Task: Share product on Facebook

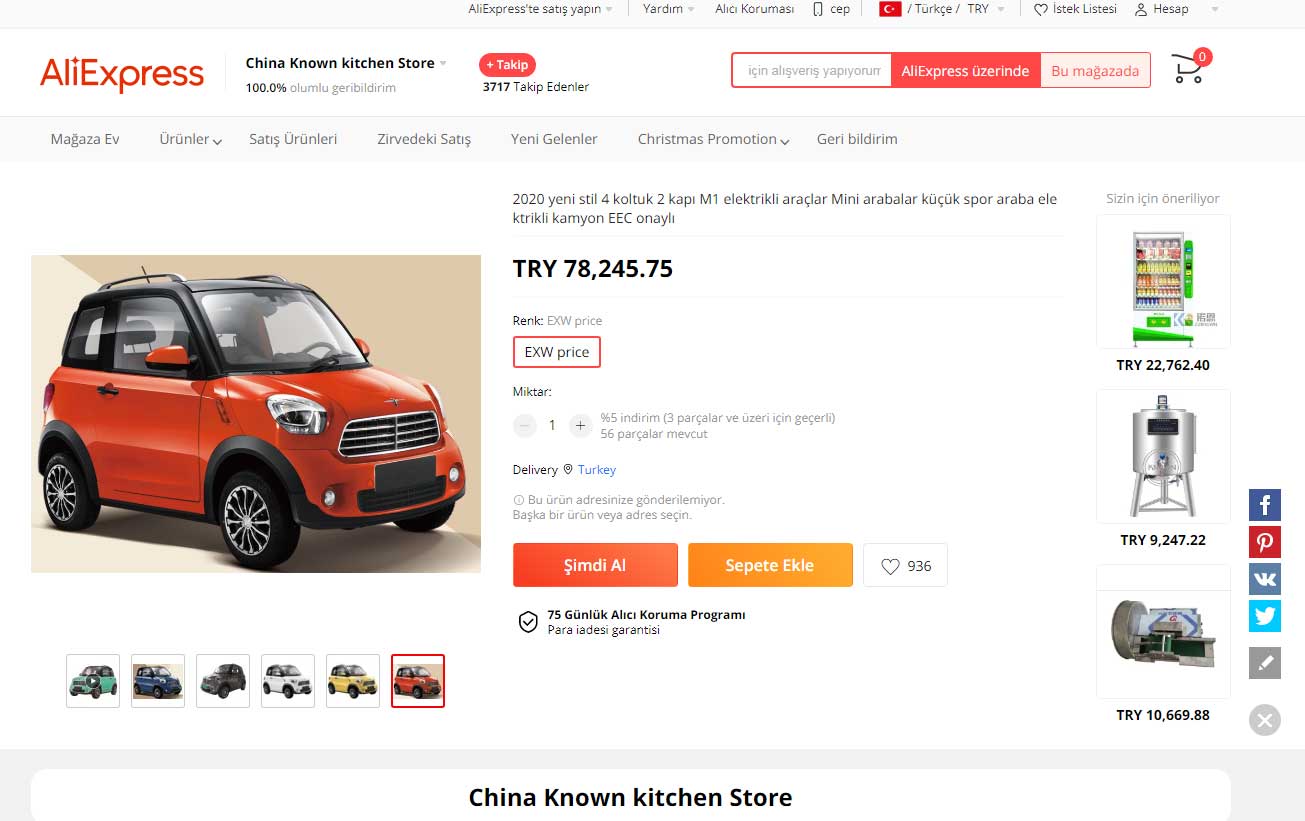Action: (x=1265, y=504)
